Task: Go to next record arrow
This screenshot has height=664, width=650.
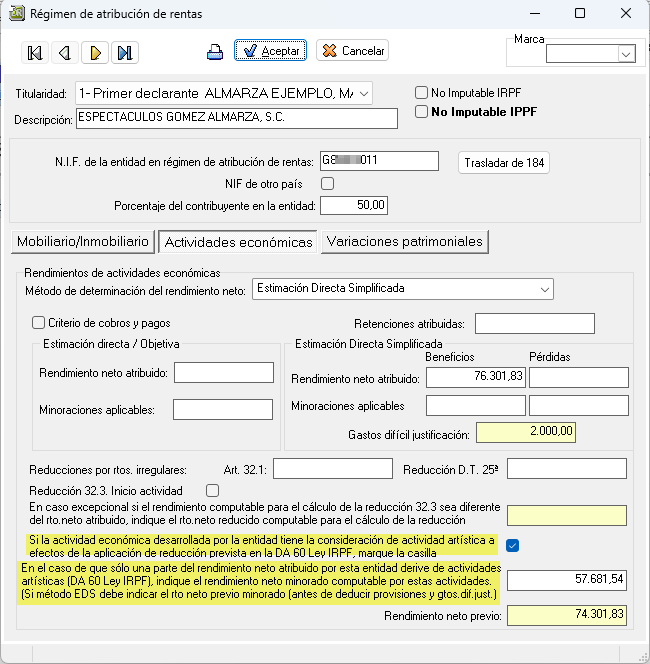Action: click(95, 53)
